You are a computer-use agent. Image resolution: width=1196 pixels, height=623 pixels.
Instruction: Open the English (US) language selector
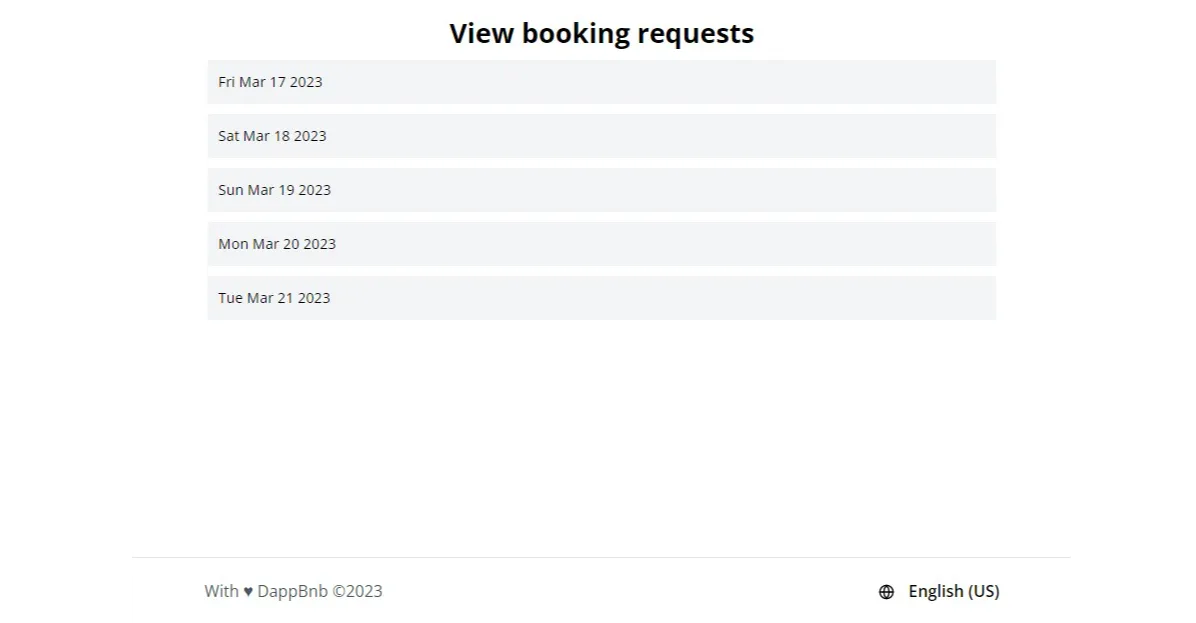pos(953,591)
